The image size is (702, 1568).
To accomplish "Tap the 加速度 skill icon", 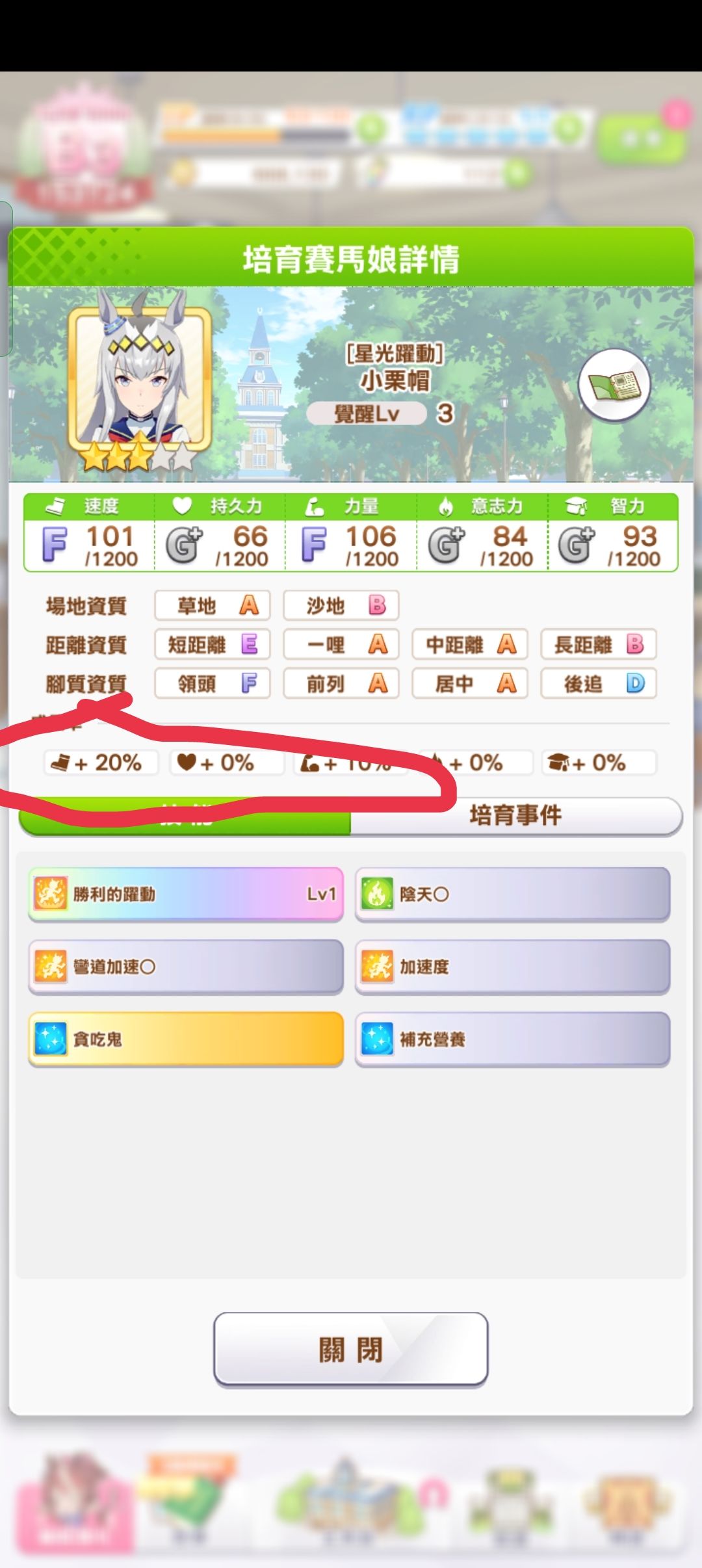I will point(377,967).
